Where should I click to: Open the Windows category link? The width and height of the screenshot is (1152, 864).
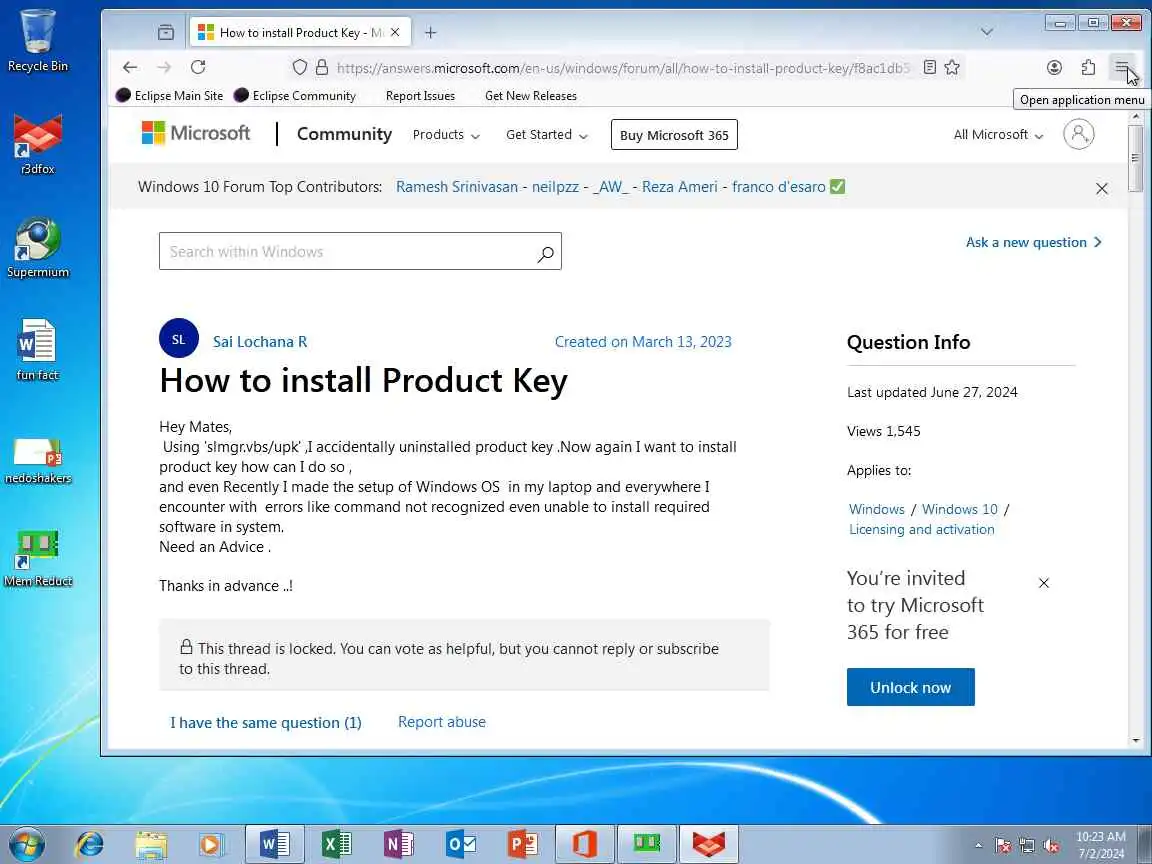(x=876, y=509)
